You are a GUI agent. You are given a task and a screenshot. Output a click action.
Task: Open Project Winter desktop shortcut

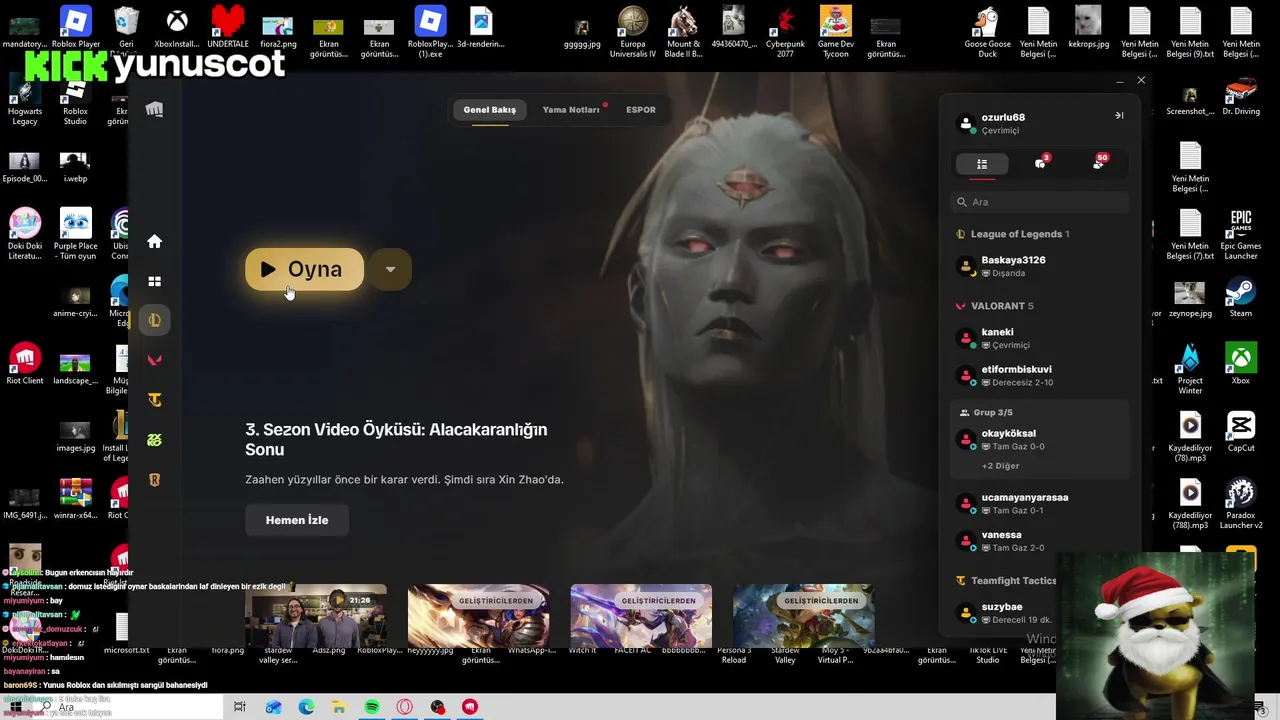1190,370
